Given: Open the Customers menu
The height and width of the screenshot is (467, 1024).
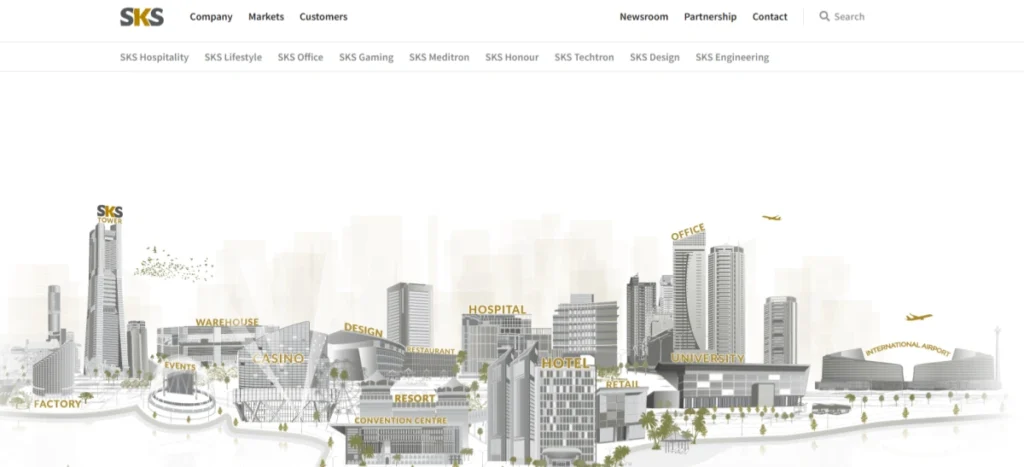Looking at the screenshot, I should [x=323, y=17].
